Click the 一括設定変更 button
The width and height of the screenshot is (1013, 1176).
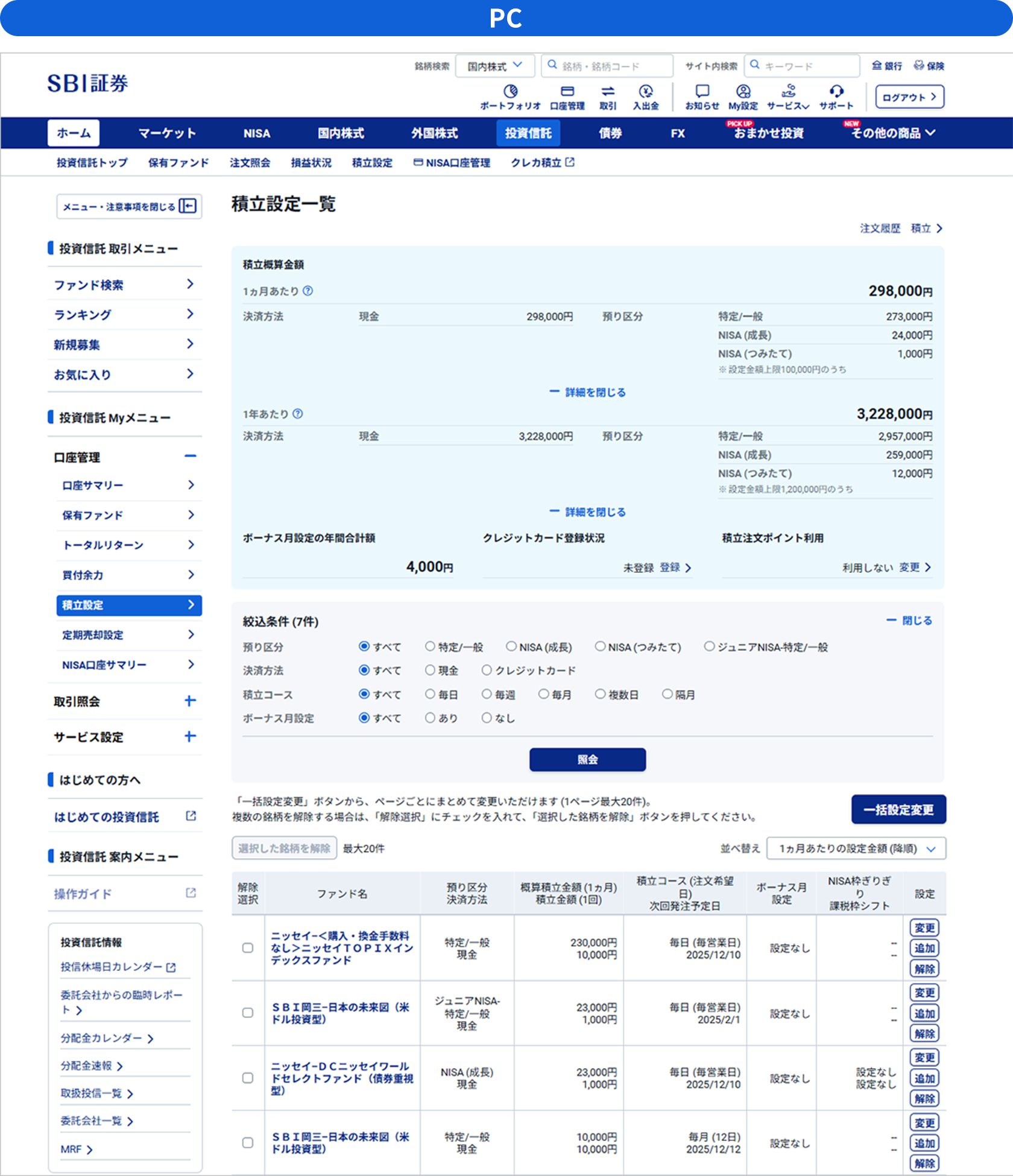[x=898, y=810]
